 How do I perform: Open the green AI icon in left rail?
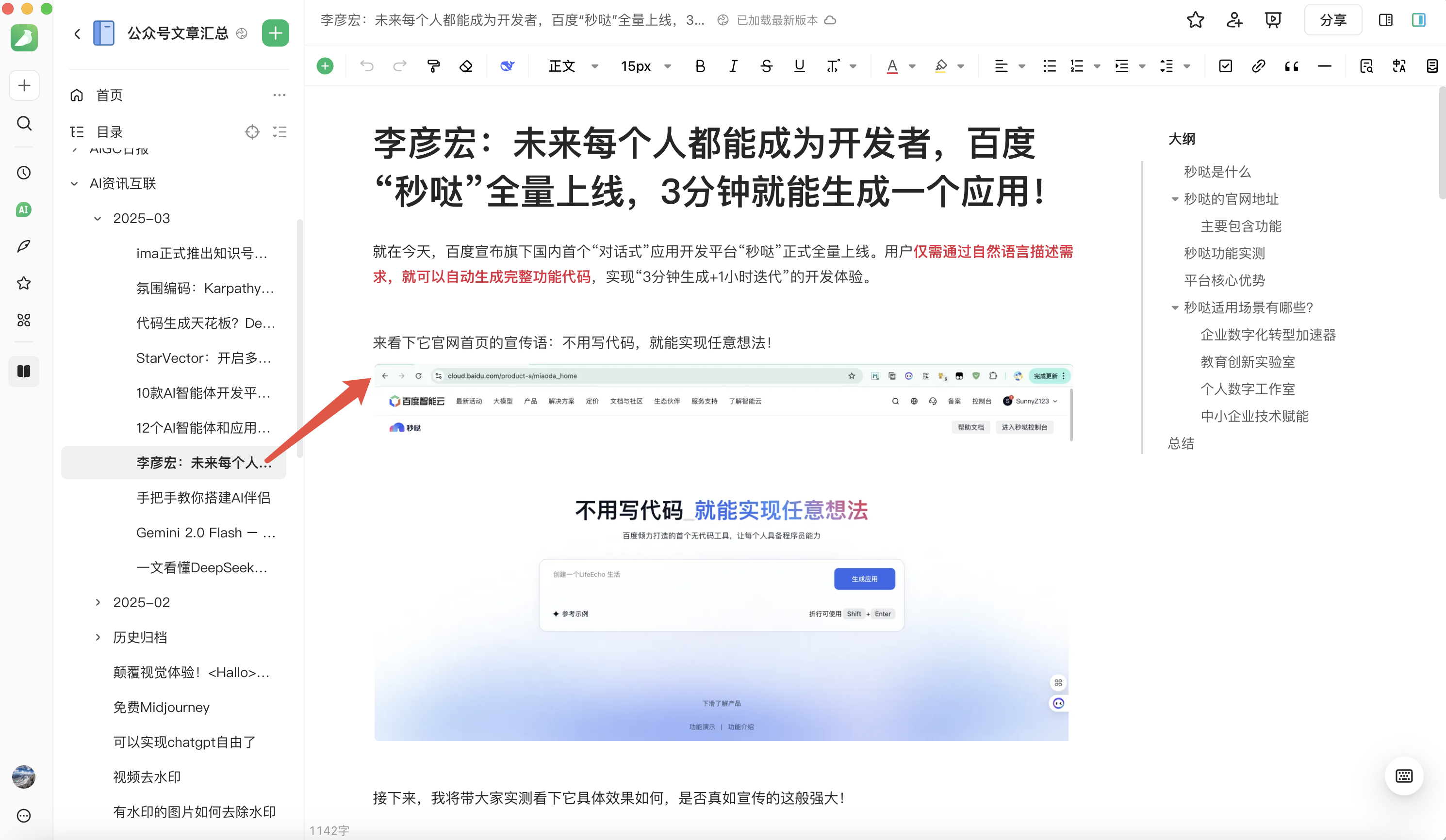[23, 210]
